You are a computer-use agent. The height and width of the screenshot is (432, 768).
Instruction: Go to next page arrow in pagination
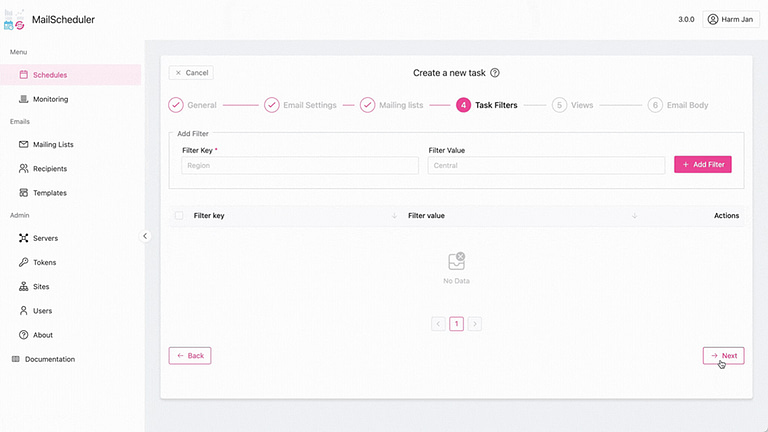click(x=475, y=324)
